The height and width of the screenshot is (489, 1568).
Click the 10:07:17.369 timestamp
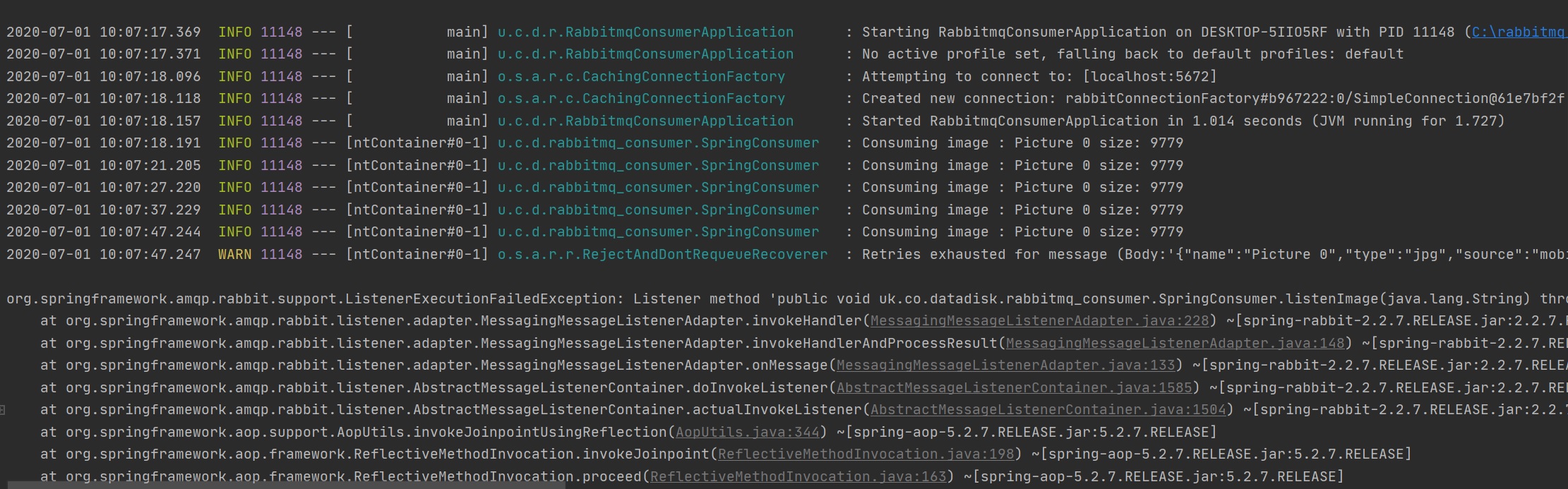(x=150, y=32)
